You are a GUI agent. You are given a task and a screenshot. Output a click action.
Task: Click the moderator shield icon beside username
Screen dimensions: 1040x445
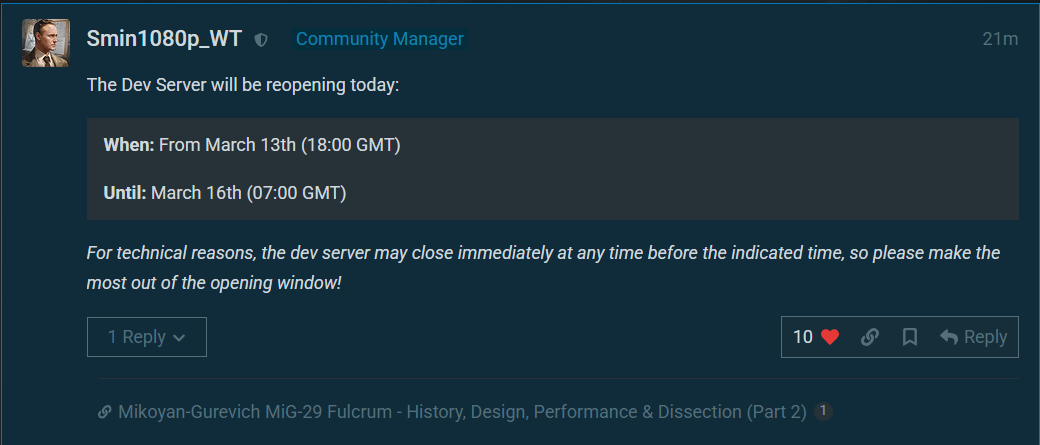click(x=262, y=40)
